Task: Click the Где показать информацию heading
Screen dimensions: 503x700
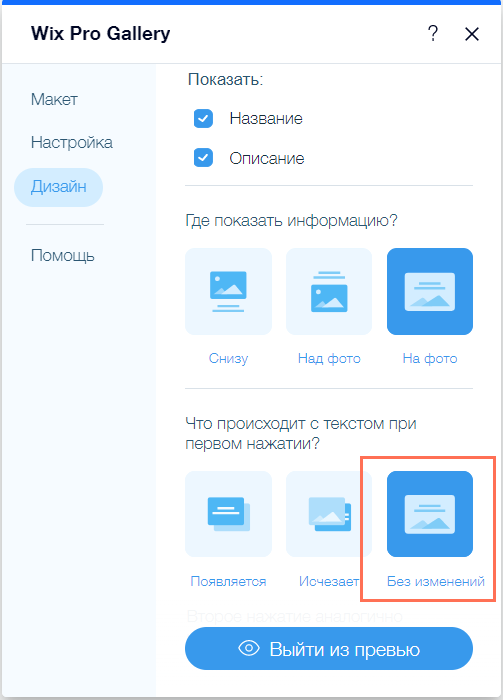Action: coord(291,221)
